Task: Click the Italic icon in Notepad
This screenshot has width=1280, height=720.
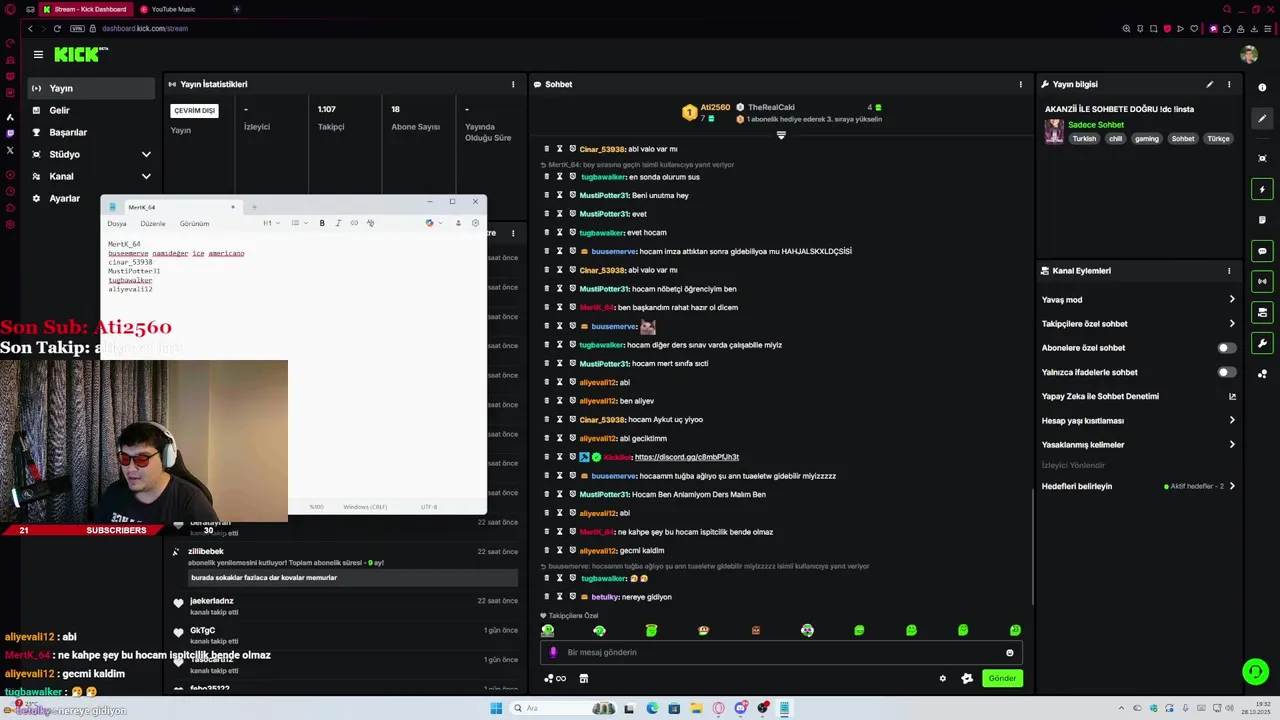Action: click(x=338, y=223)
